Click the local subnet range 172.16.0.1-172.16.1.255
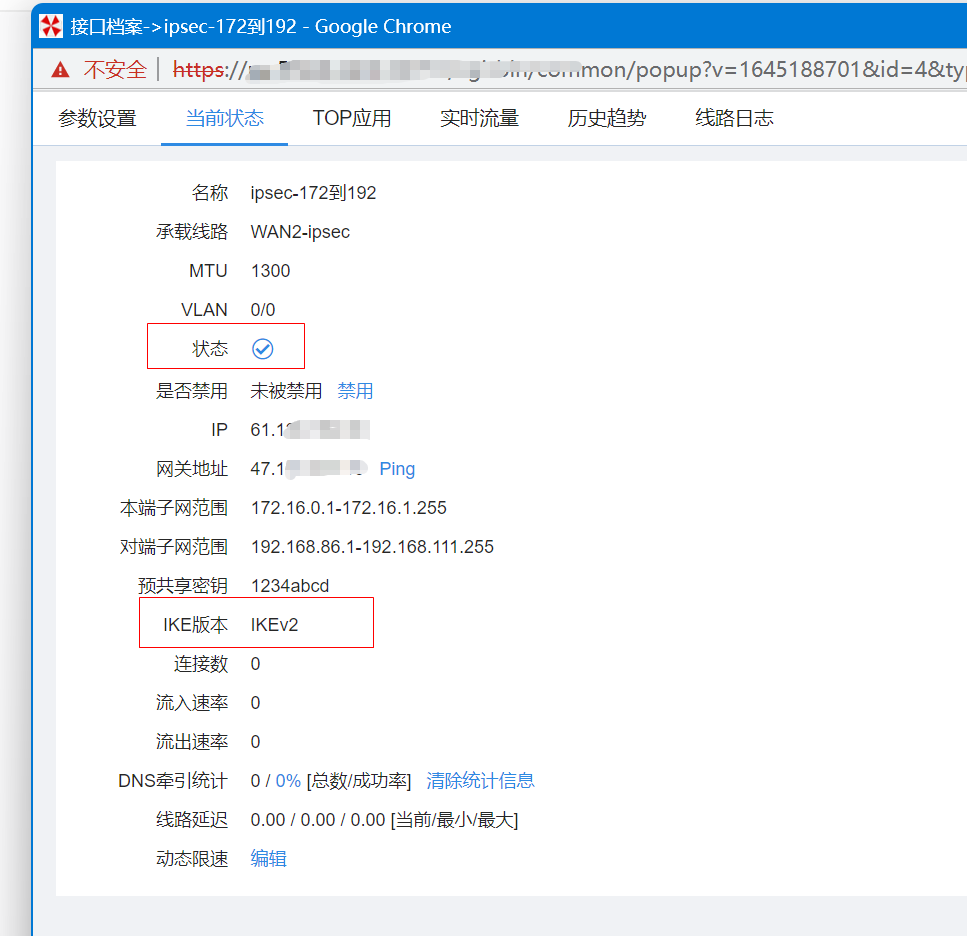Image resolution: width=967 pixels, height=936 pixels. 348,508
